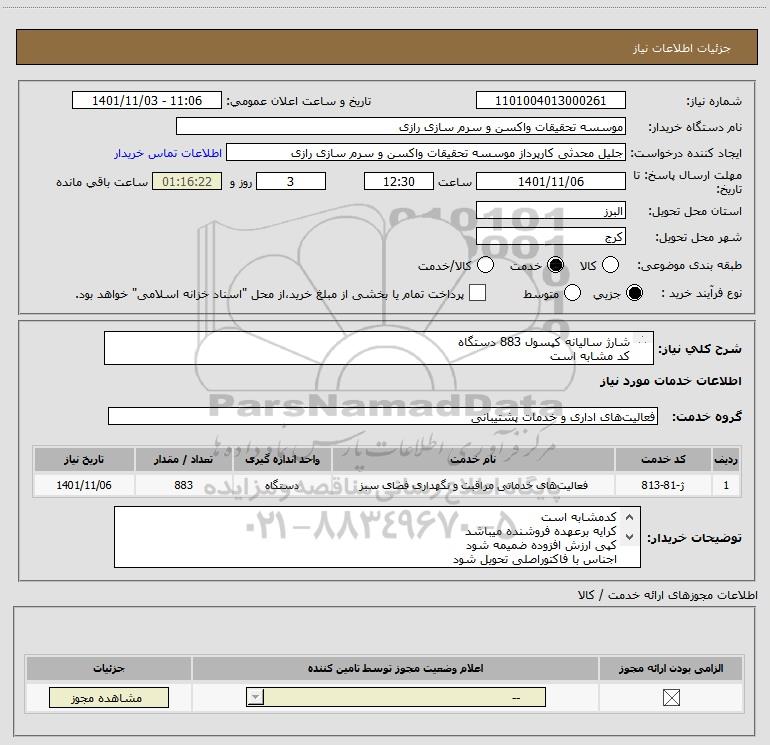
Task: Click the delivery province field البرز
Action: (550, 211)
